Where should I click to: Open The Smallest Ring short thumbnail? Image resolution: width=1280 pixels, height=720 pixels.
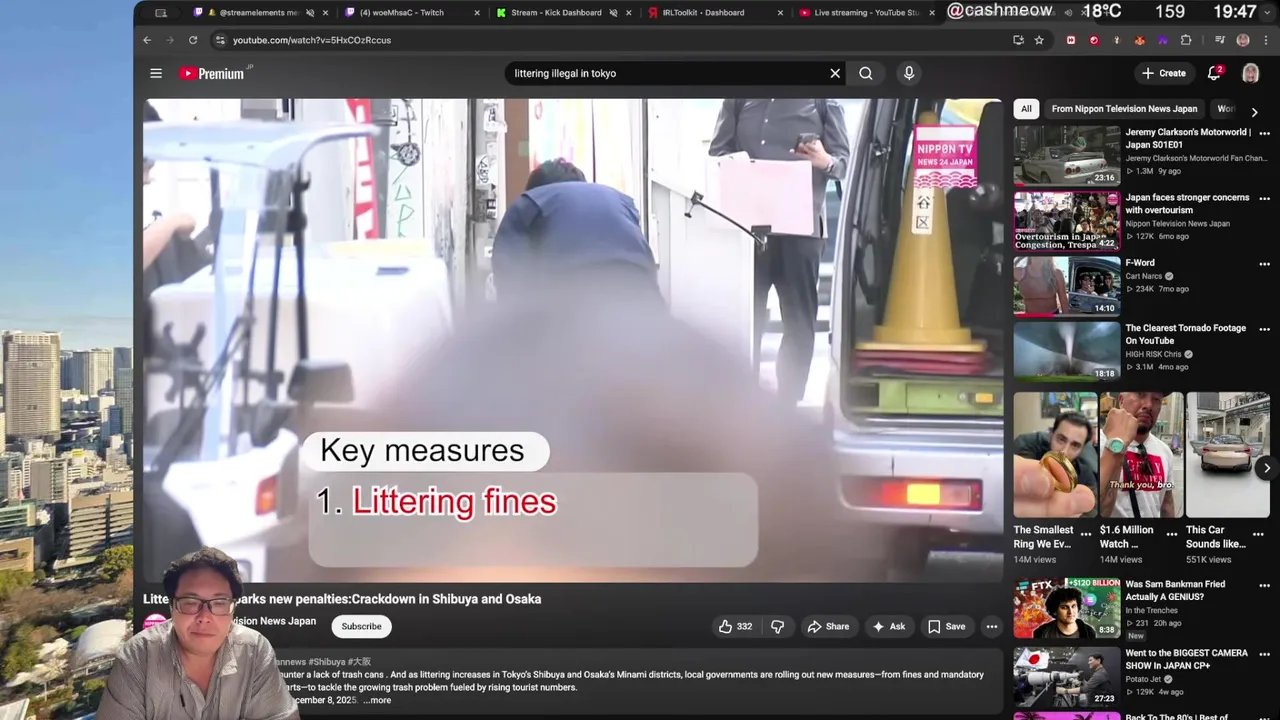click(x=1055, y=454)
